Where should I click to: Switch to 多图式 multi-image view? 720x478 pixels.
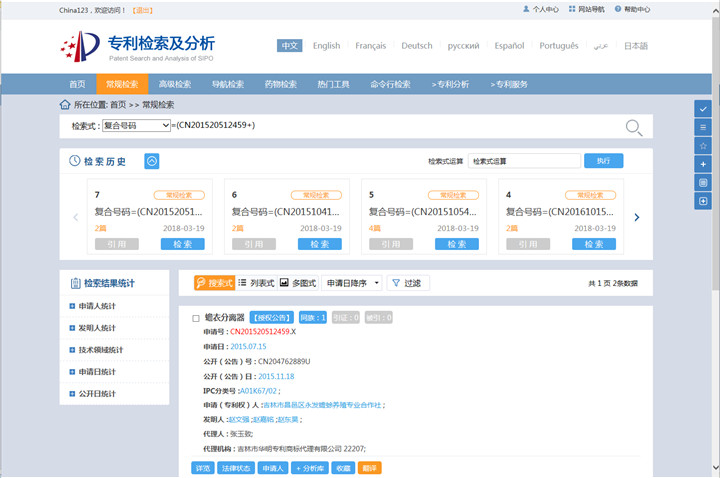[298, 283]
